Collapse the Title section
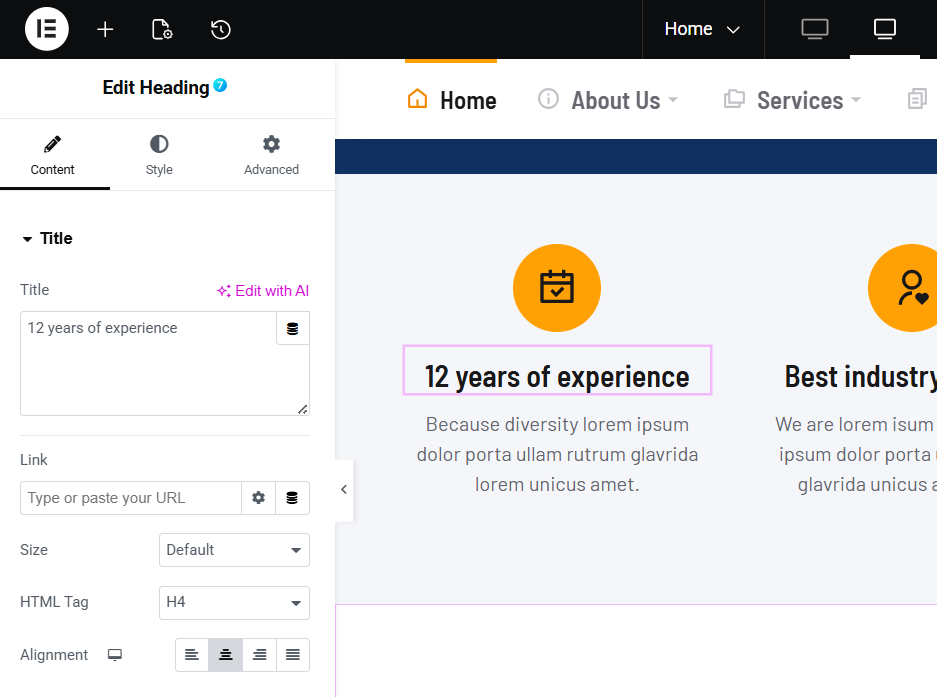This screenshot has width=937, height=697. [x=47, y=238]
